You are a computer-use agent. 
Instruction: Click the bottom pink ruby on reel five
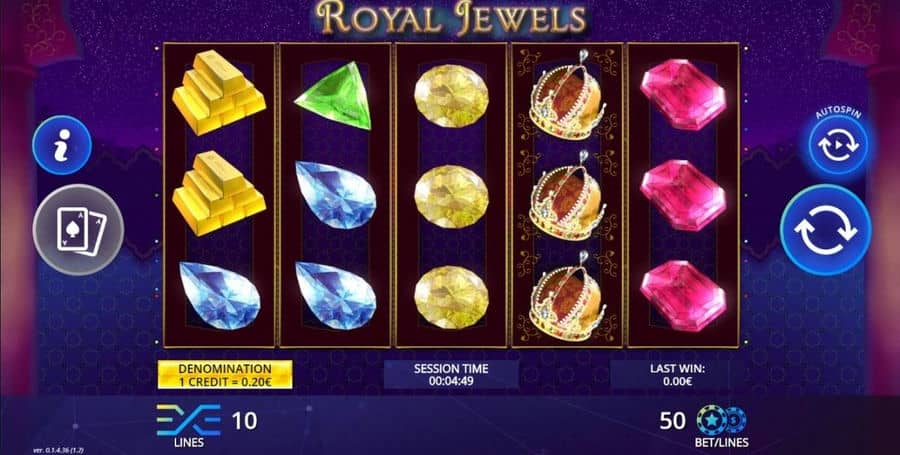tap(683, 296)
